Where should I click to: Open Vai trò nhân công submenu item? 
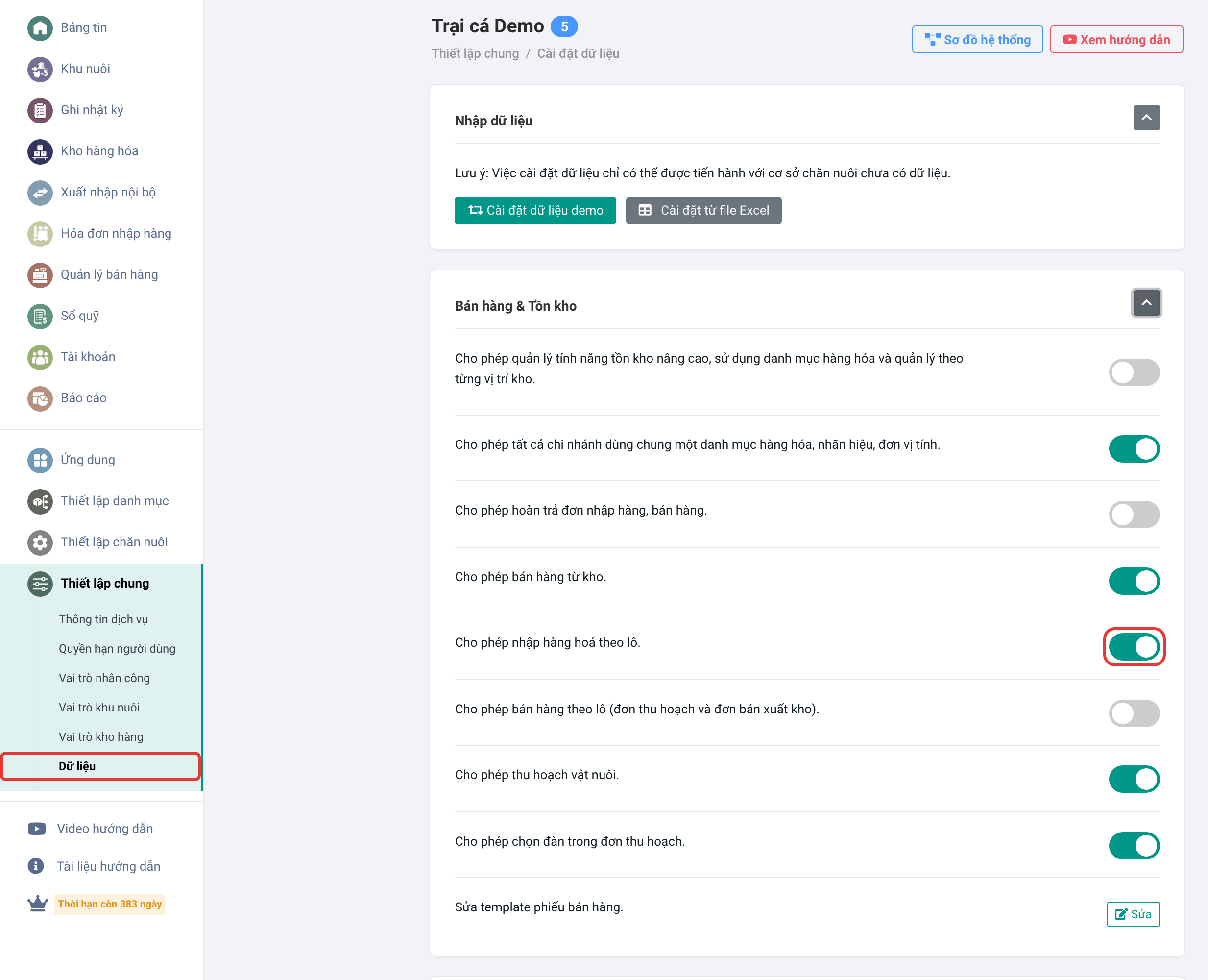(104, 678)
